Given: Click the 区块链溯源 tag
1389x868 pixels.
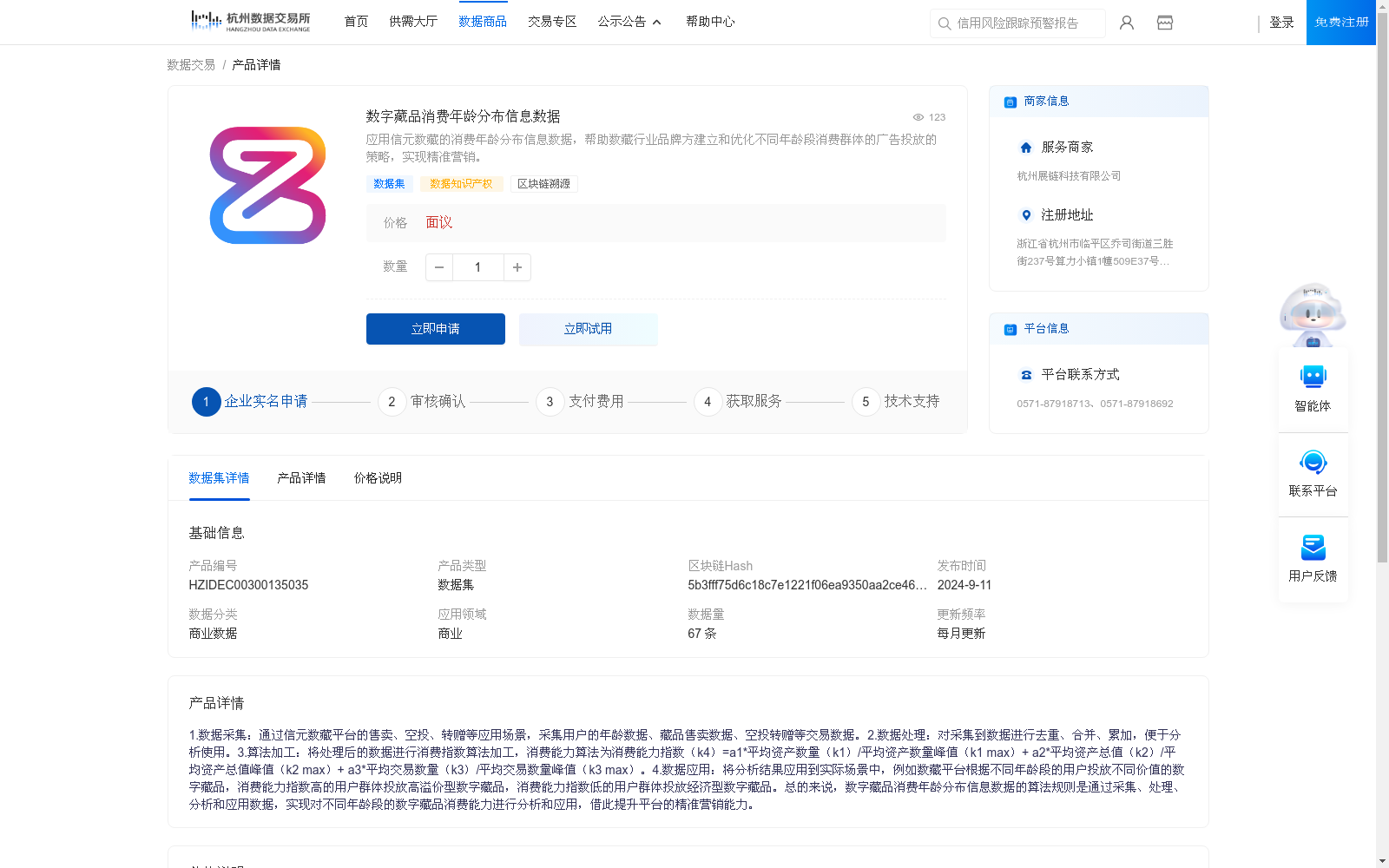Looking at the screenshot, I should coord(544,184).
